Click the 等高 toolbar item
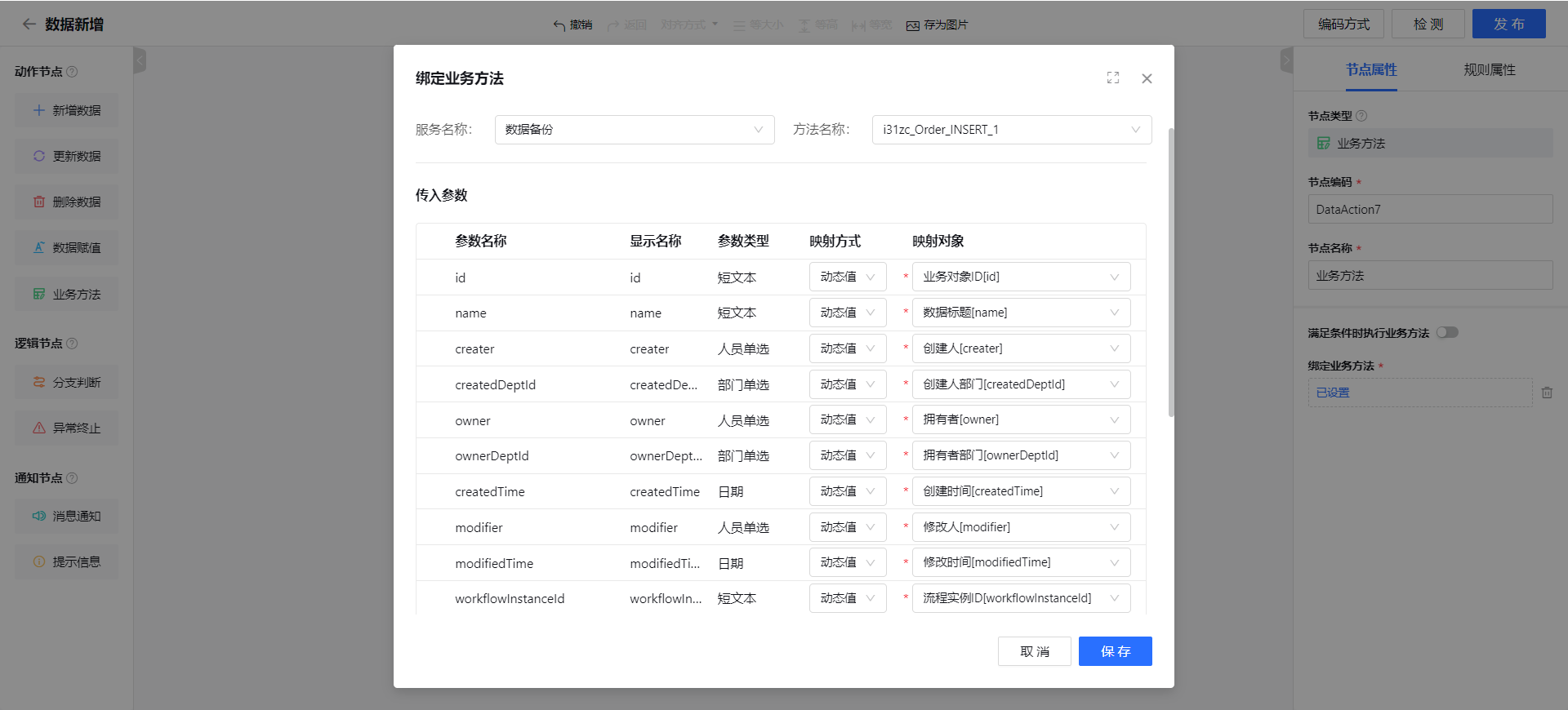The image size is (1568, 710). point(817,25)
